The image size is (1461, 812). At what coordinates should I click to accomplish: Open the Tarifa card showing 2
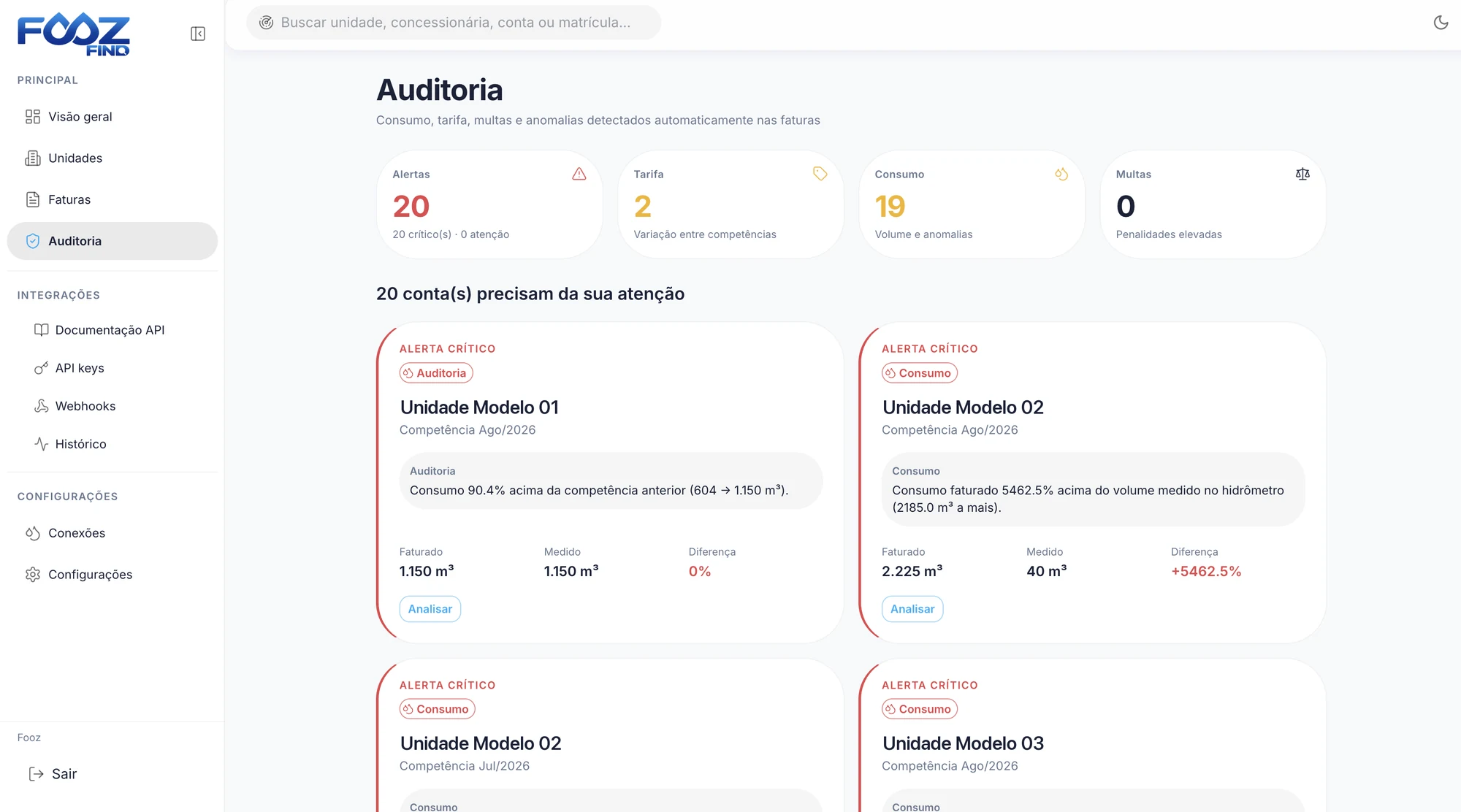pos(730,204)
